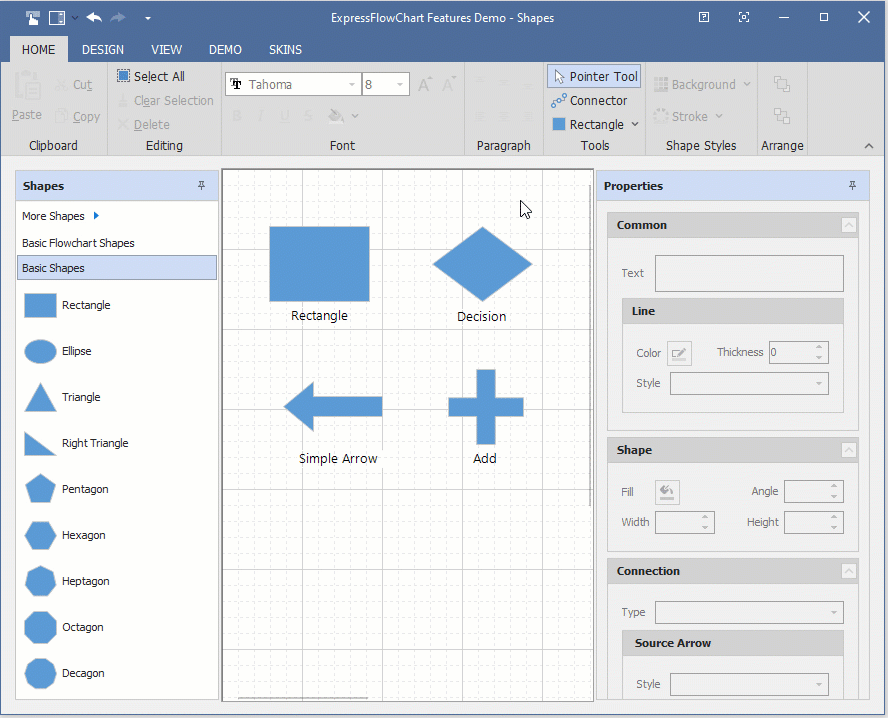
Task: Pin the Shapes panel
Action: pyautogui.click(x=201, y=186)
